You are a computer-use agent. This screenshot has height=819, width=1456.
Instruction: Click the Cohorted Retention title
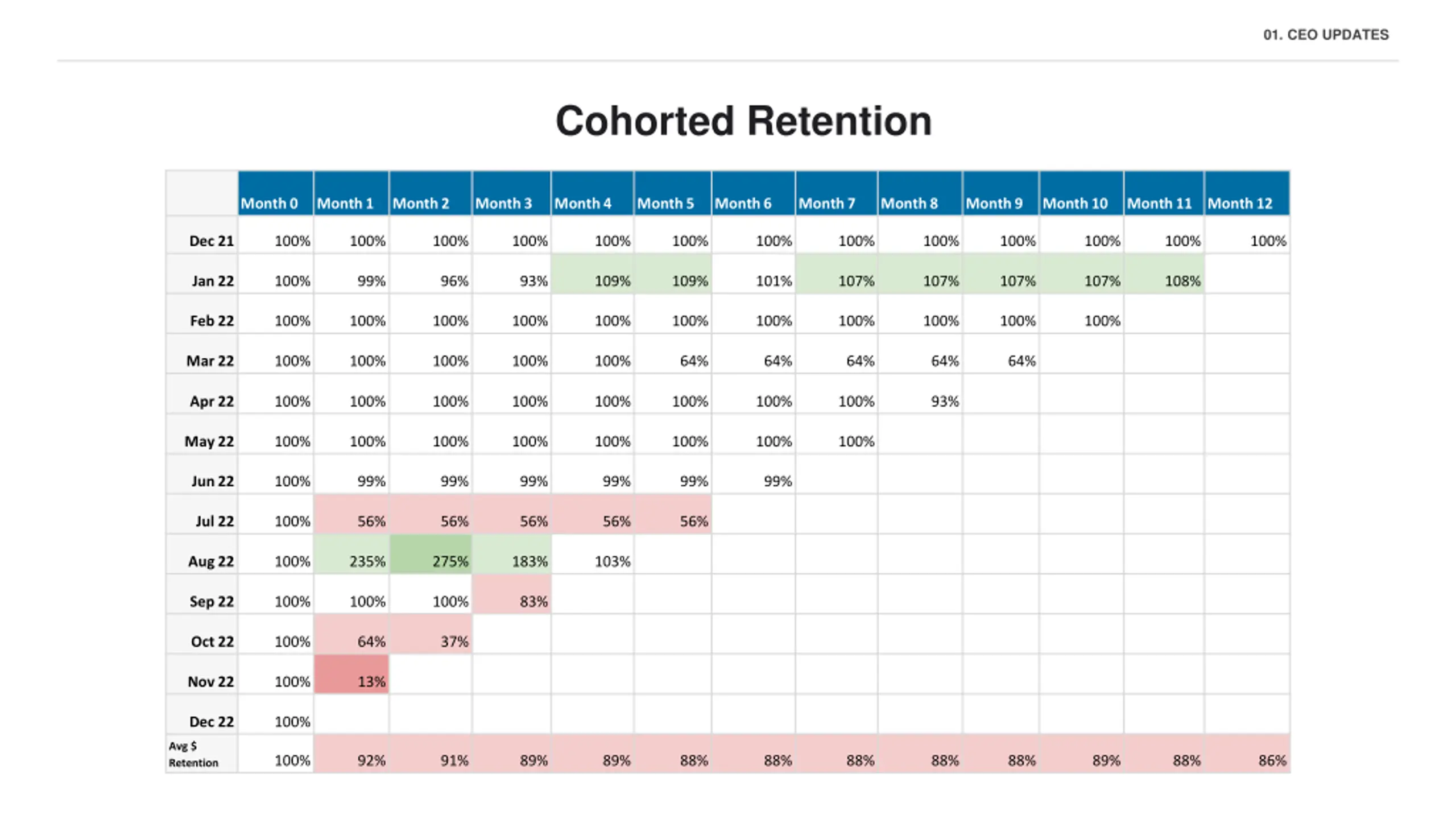pyautogui.click(x=743, y=121)
